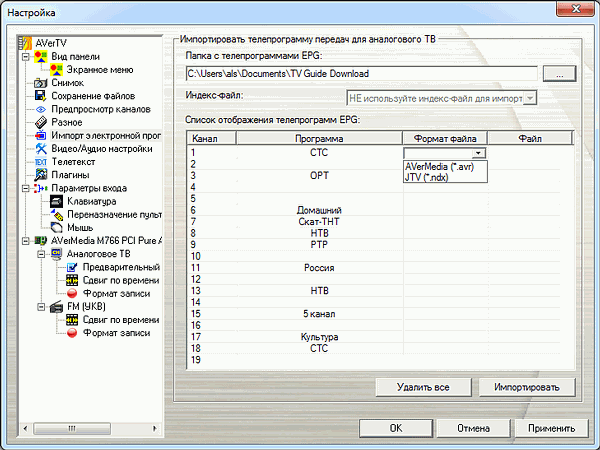Click the Экранное меню icon

[x=56, y=70]
